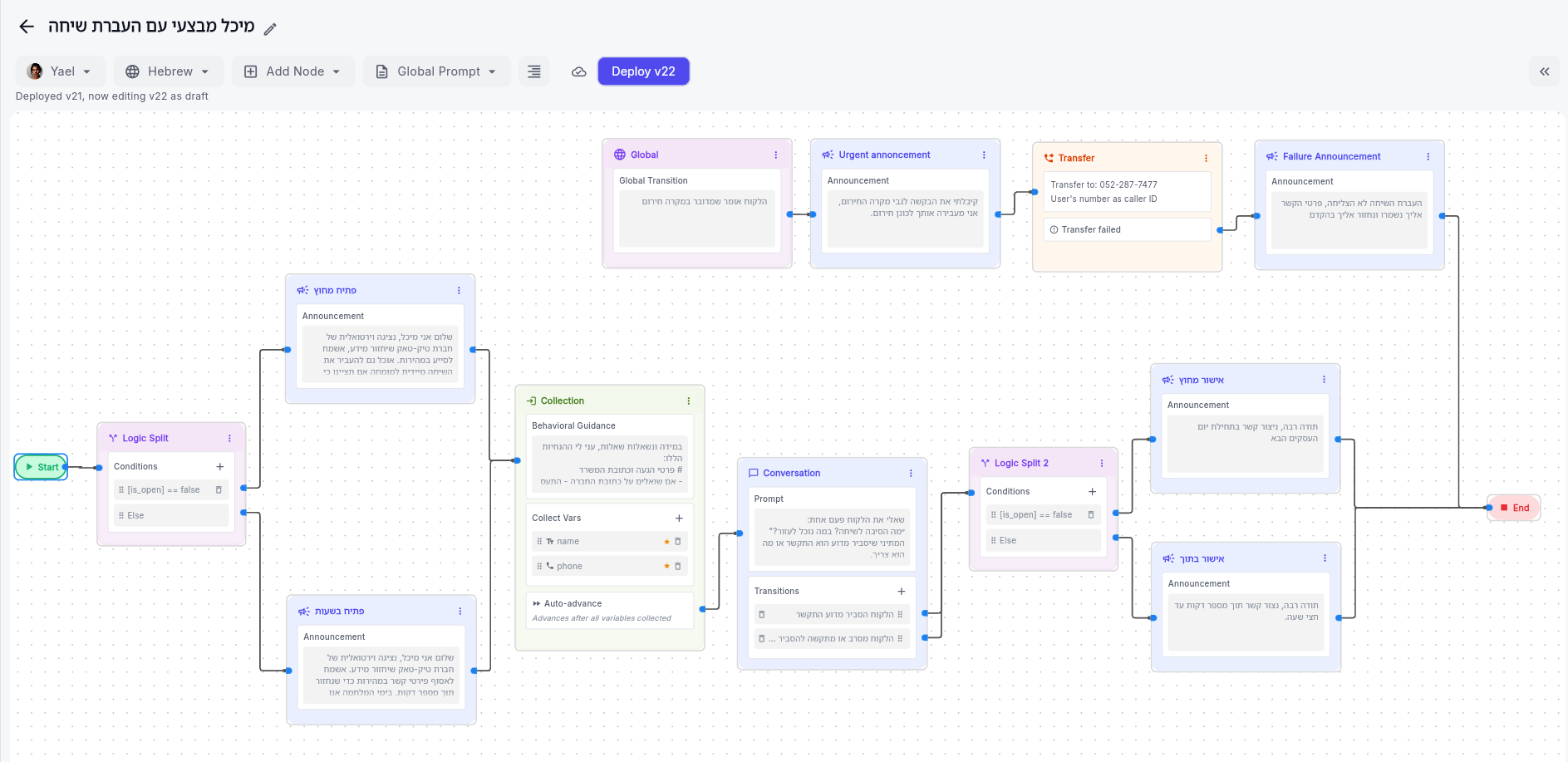Click the pencil icon to rename flow

pos(270,29)
